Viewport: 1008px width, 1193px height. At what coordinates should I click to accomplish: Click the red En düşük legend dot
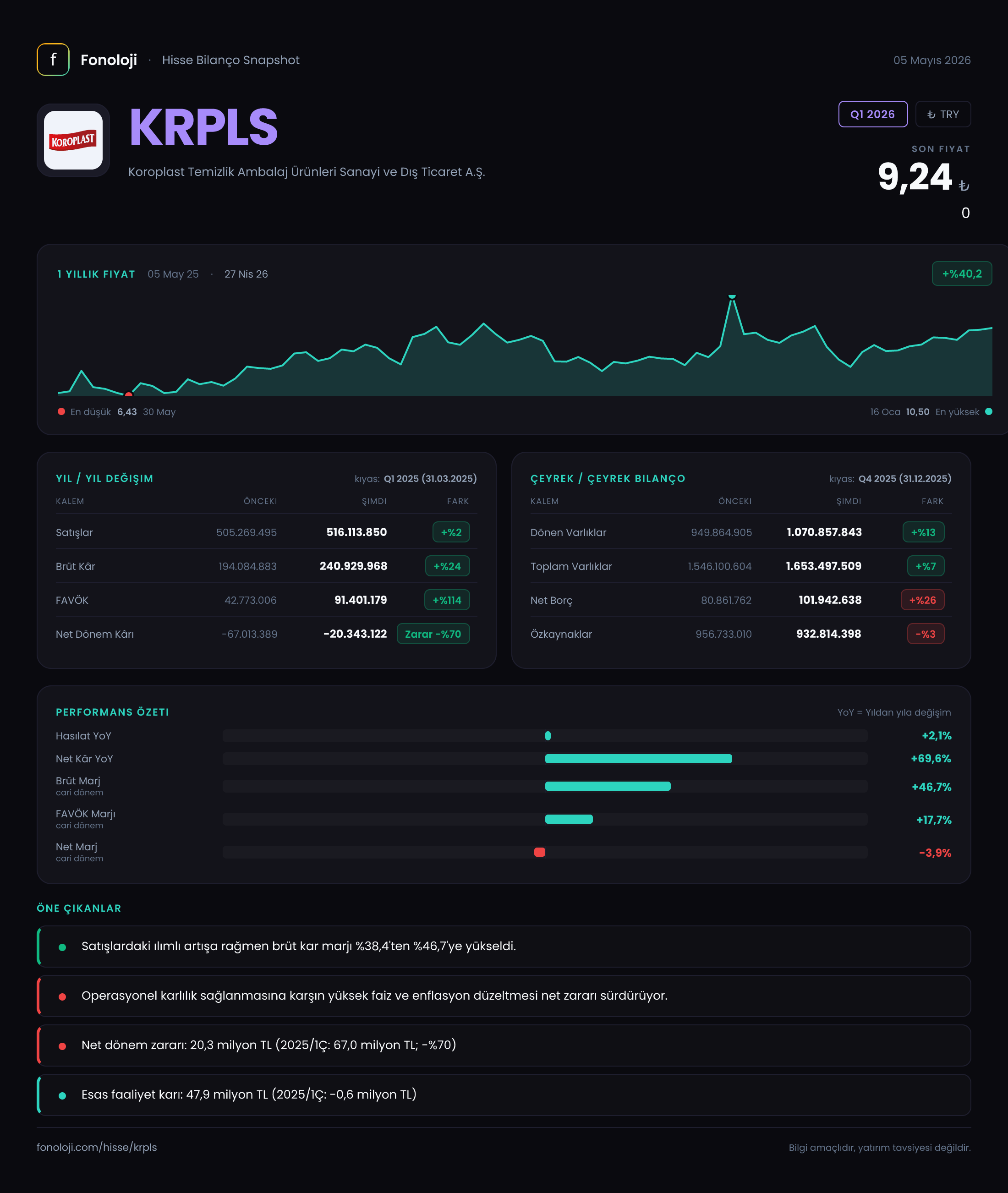pyautogui.click(x=61, y=411)
